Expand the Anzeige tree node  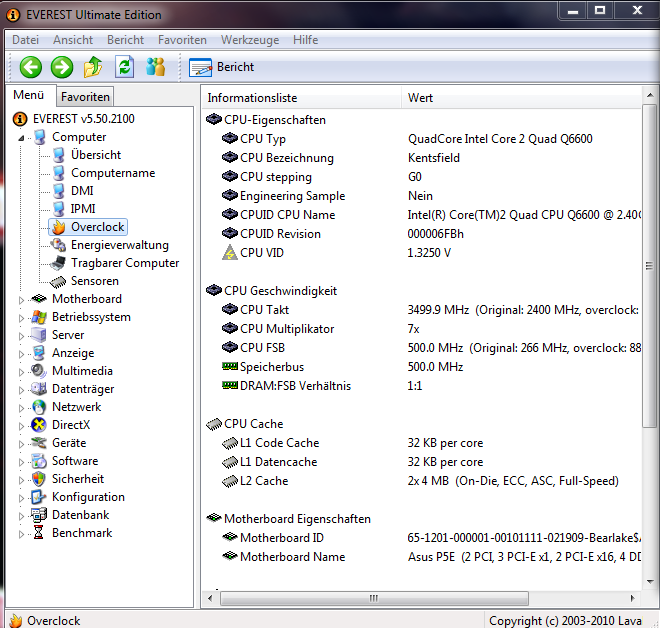tap(21, 354)
